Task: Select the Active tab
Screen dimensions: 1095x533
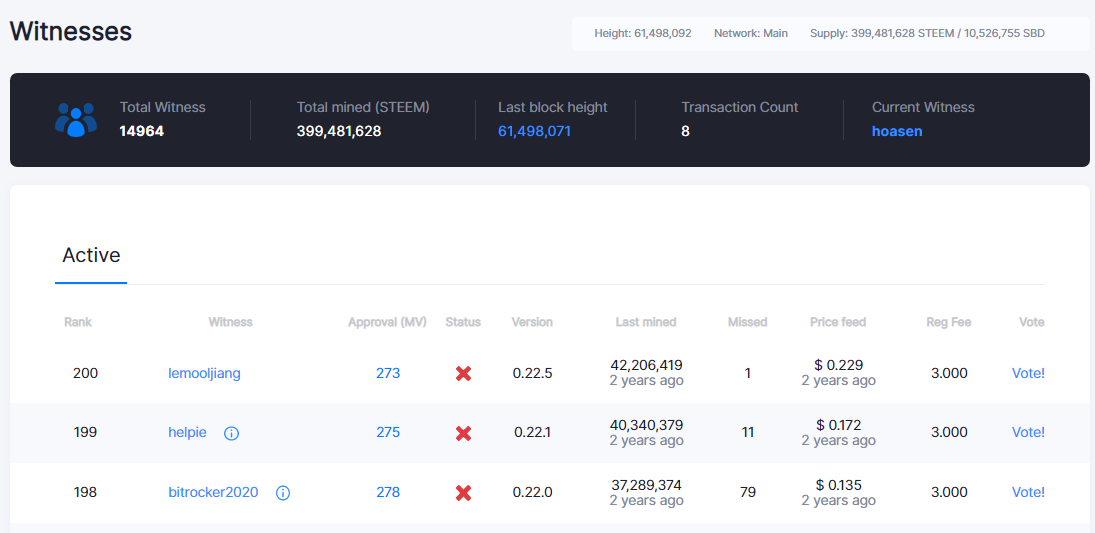Action: click(91, 256)
